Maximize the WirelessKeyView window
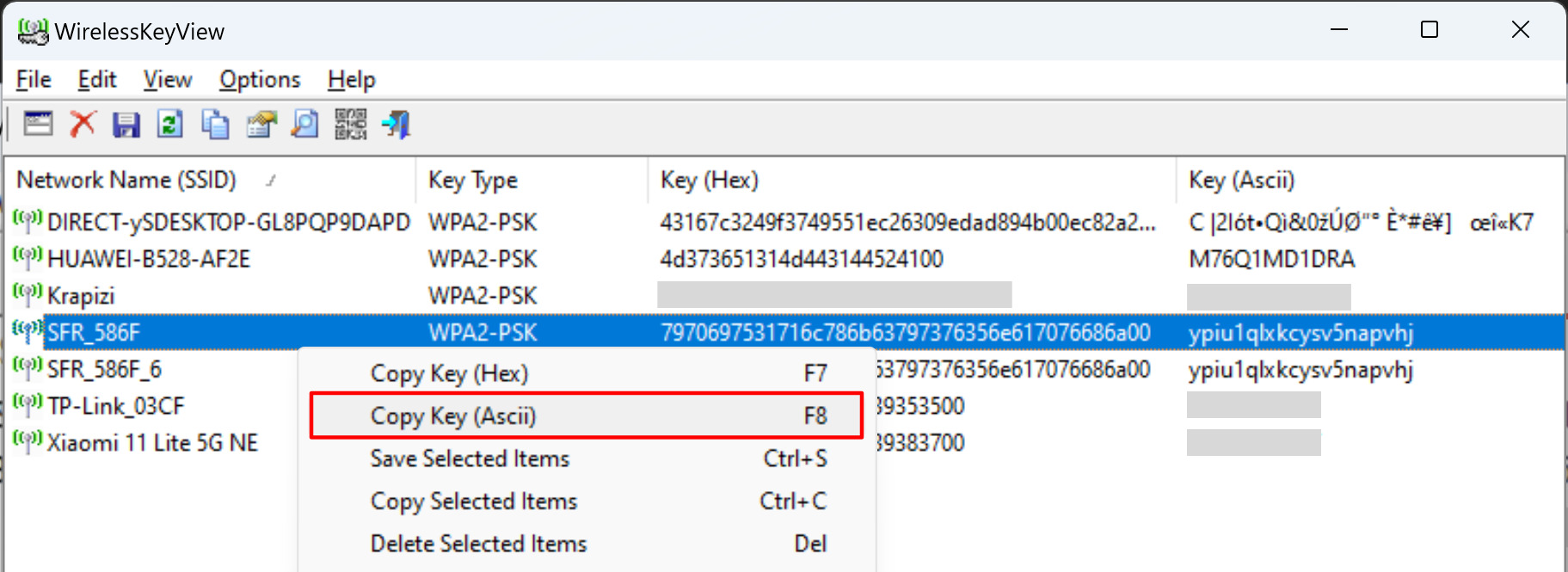The image size is (1568, 572). [1430, 30]
